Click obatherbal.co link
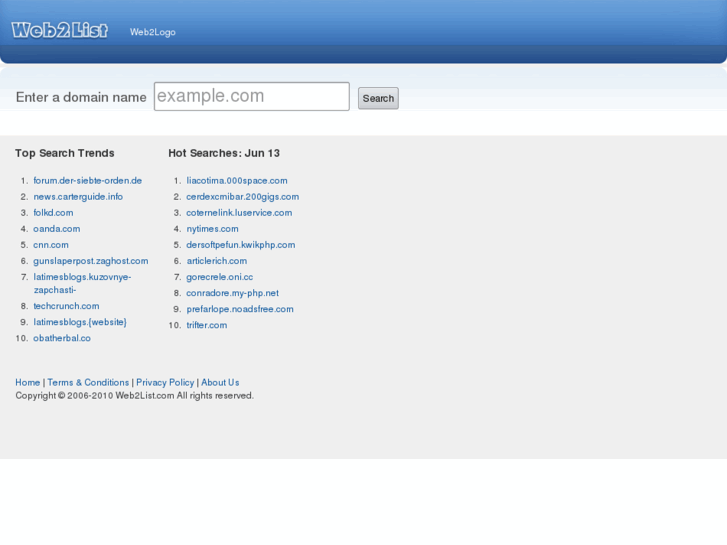This screenshot has width=727, height=545. (x=62, y=338)
